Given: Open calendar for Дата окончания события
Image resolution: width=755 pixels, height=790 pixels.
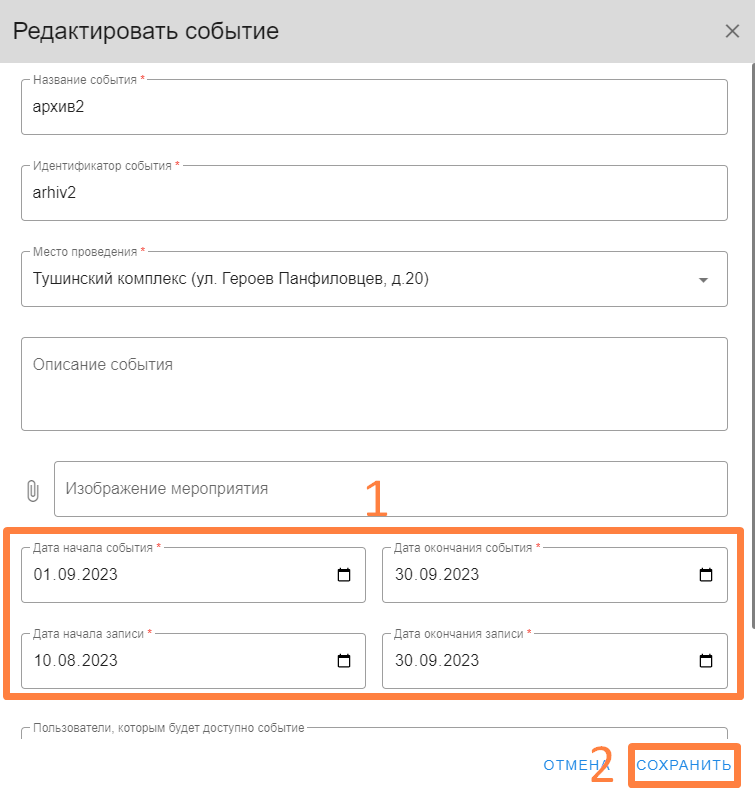Looking at the screenshot, I should pos(706,574).
